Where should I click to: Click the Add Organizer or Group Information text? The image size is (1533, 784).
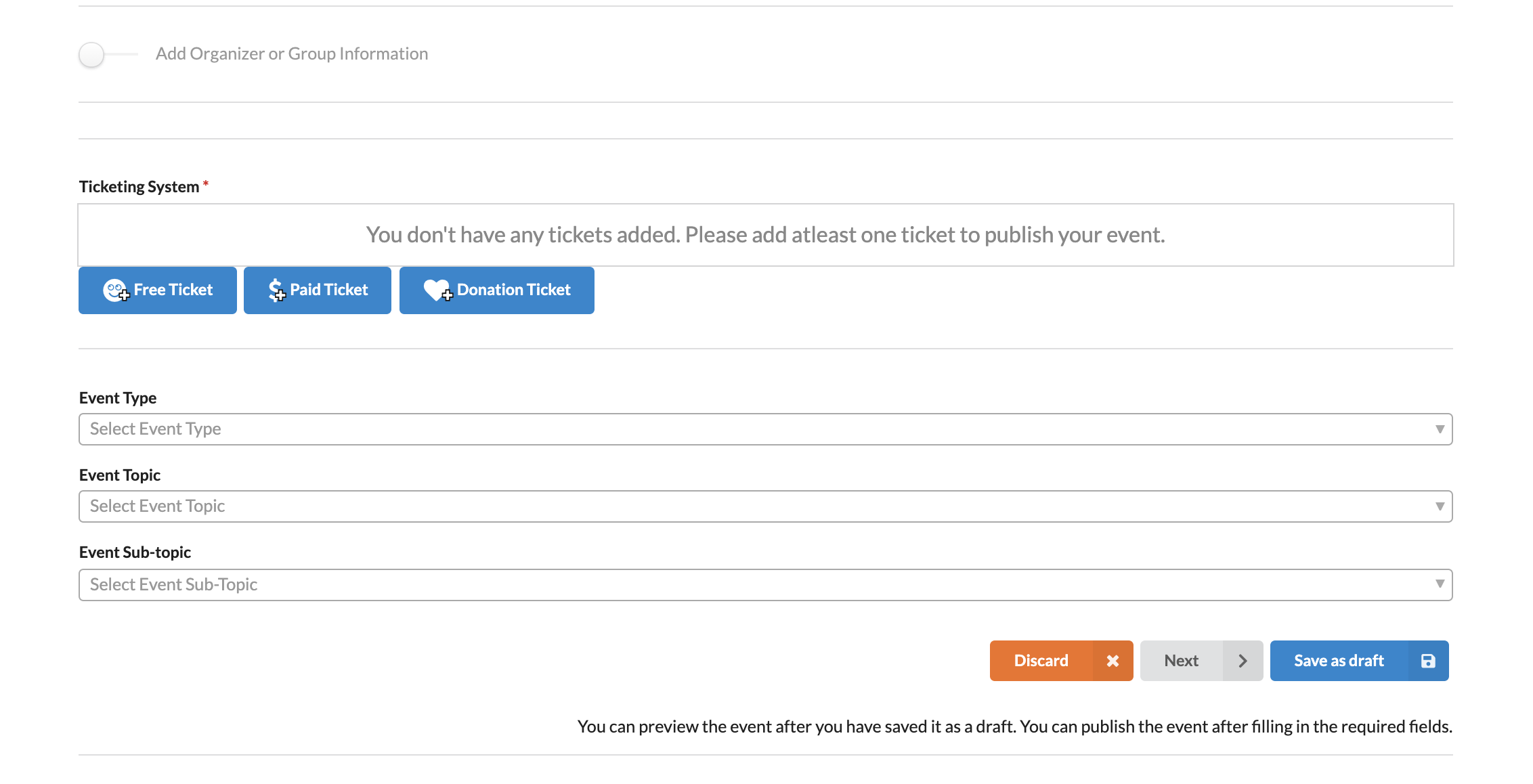click(x=292, y=53)
